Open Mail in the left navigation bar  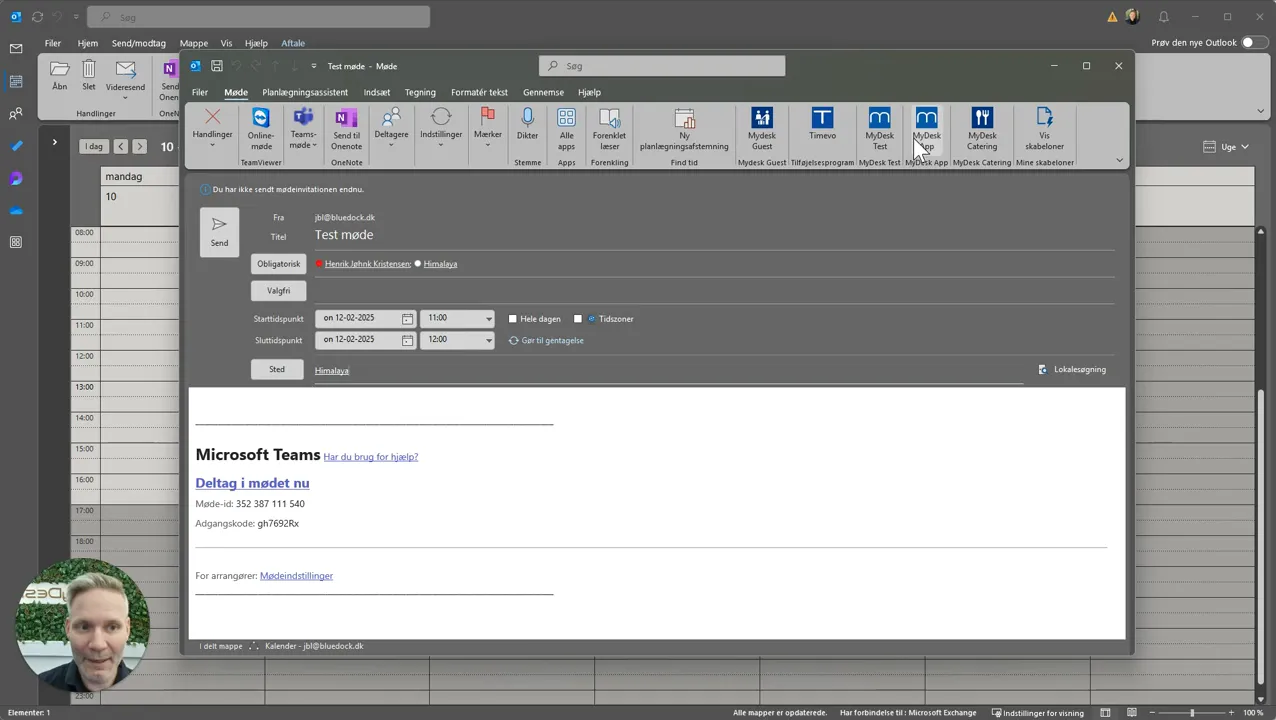(16, 49)
